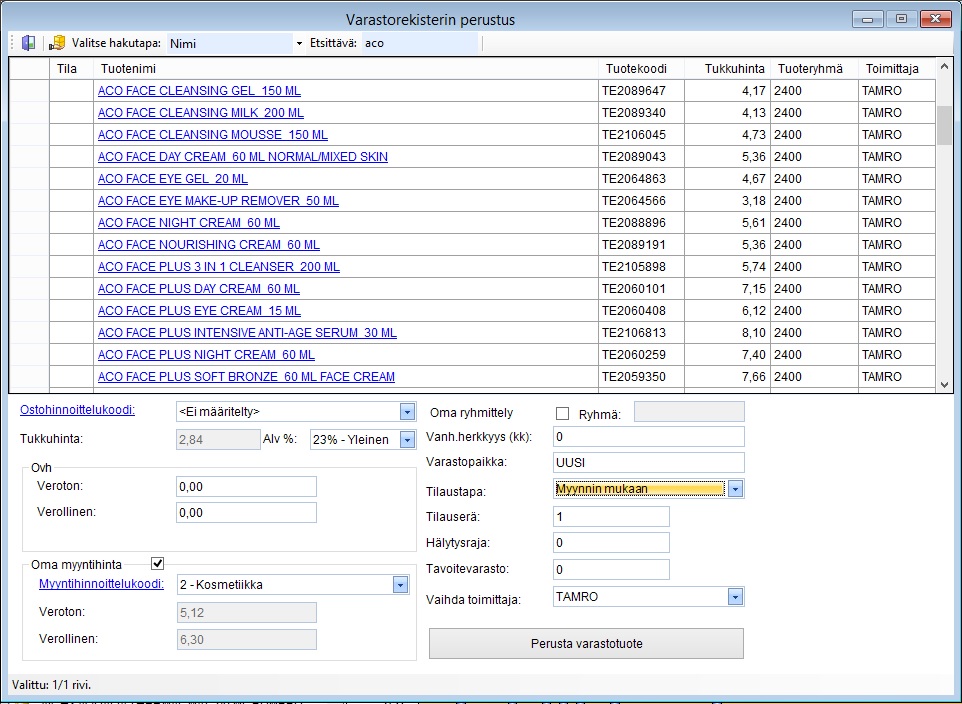Click the Vanh.herkkyys (kk) input field

(x=648, y=436)
